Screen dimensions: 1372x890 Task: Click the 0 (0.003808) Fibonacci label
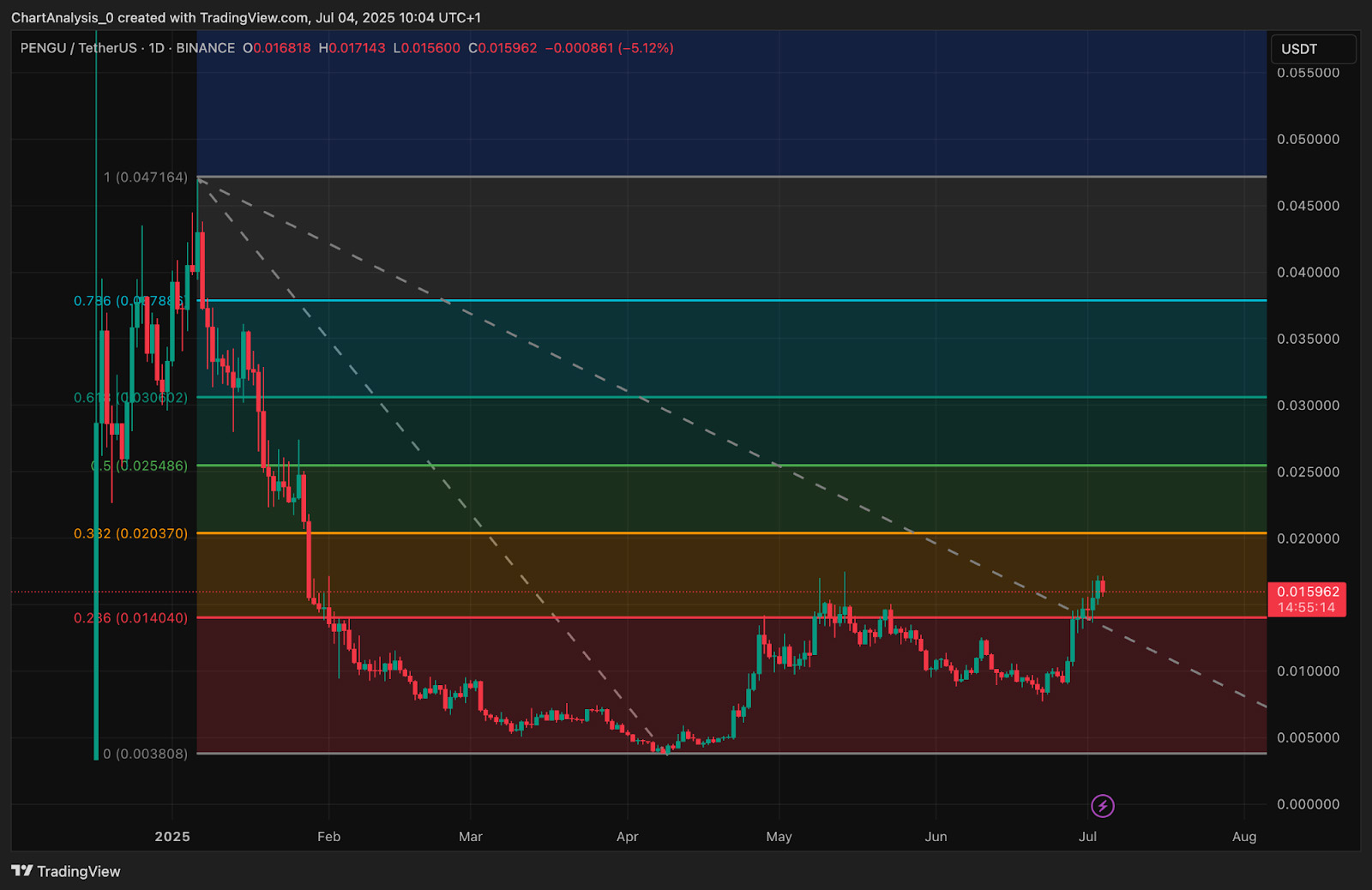(145, 754)
